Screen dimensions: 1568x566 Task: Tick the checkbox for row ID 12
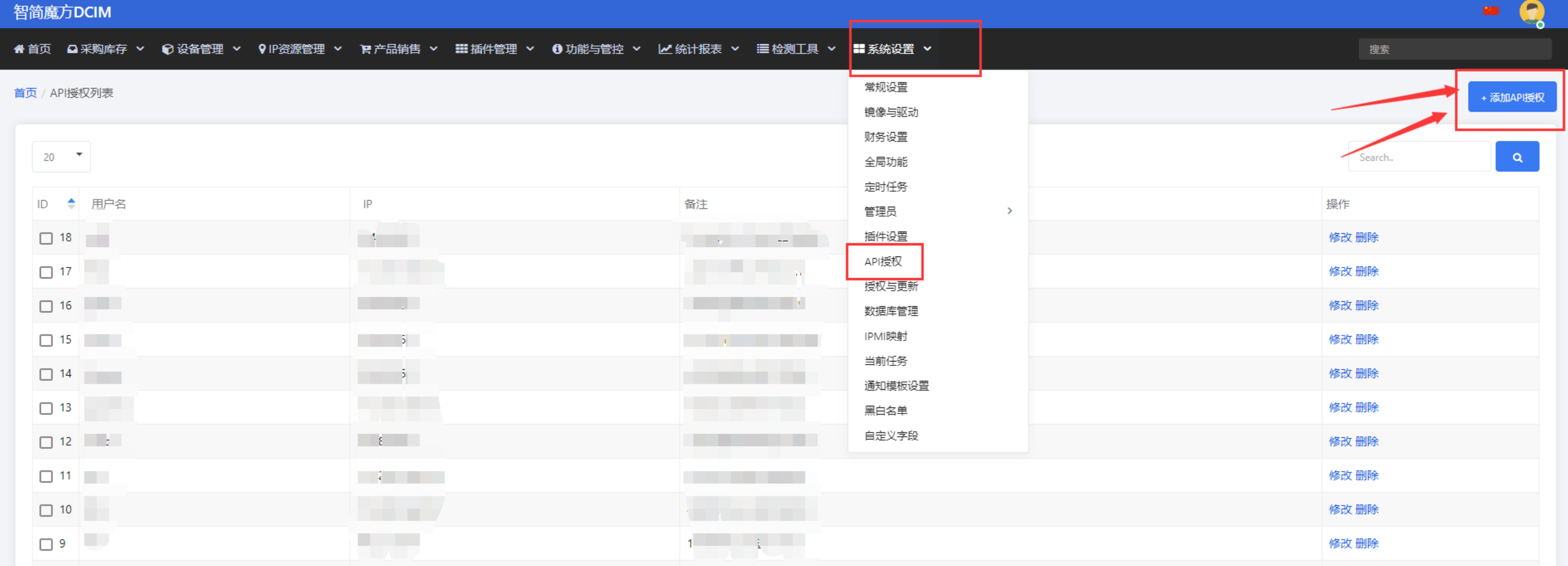tap(46, 442)
